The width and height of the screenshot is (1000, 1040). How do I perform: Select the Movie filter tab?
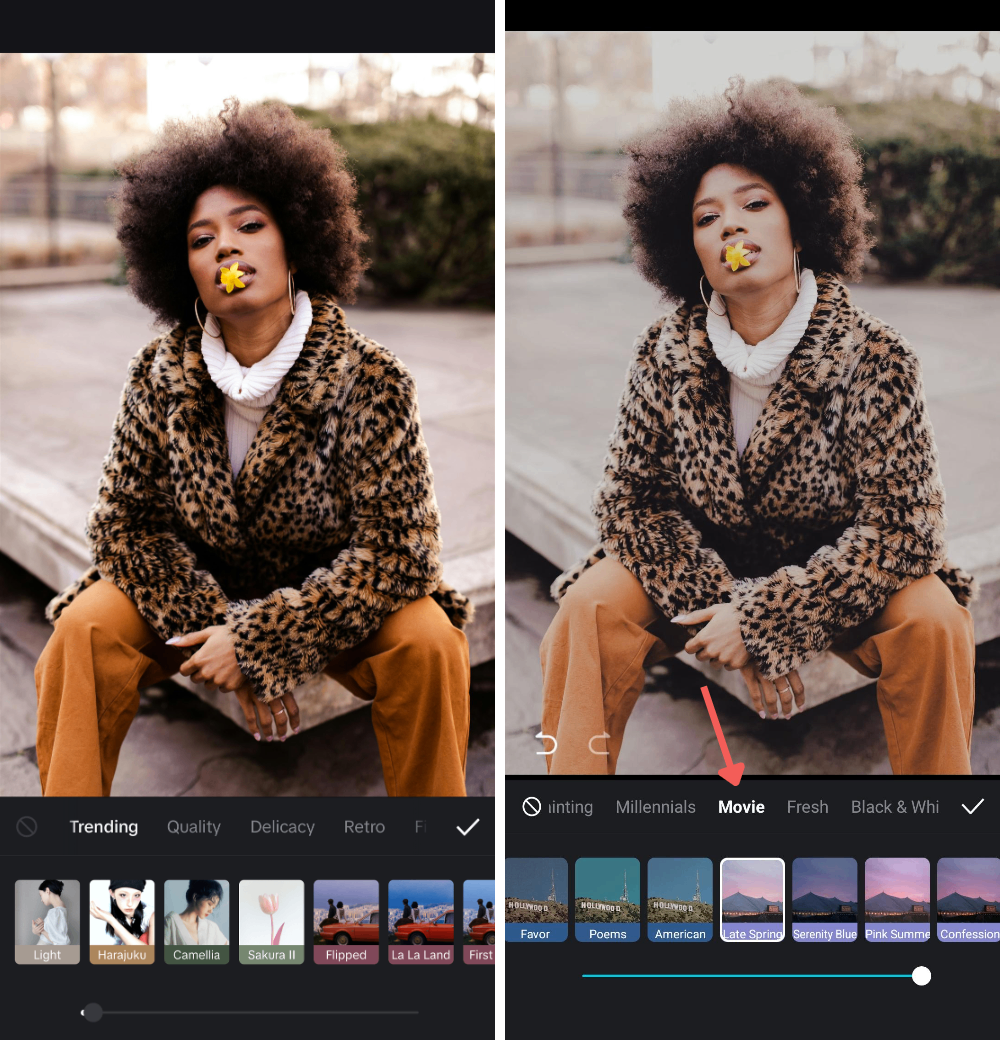click(741, 807)
